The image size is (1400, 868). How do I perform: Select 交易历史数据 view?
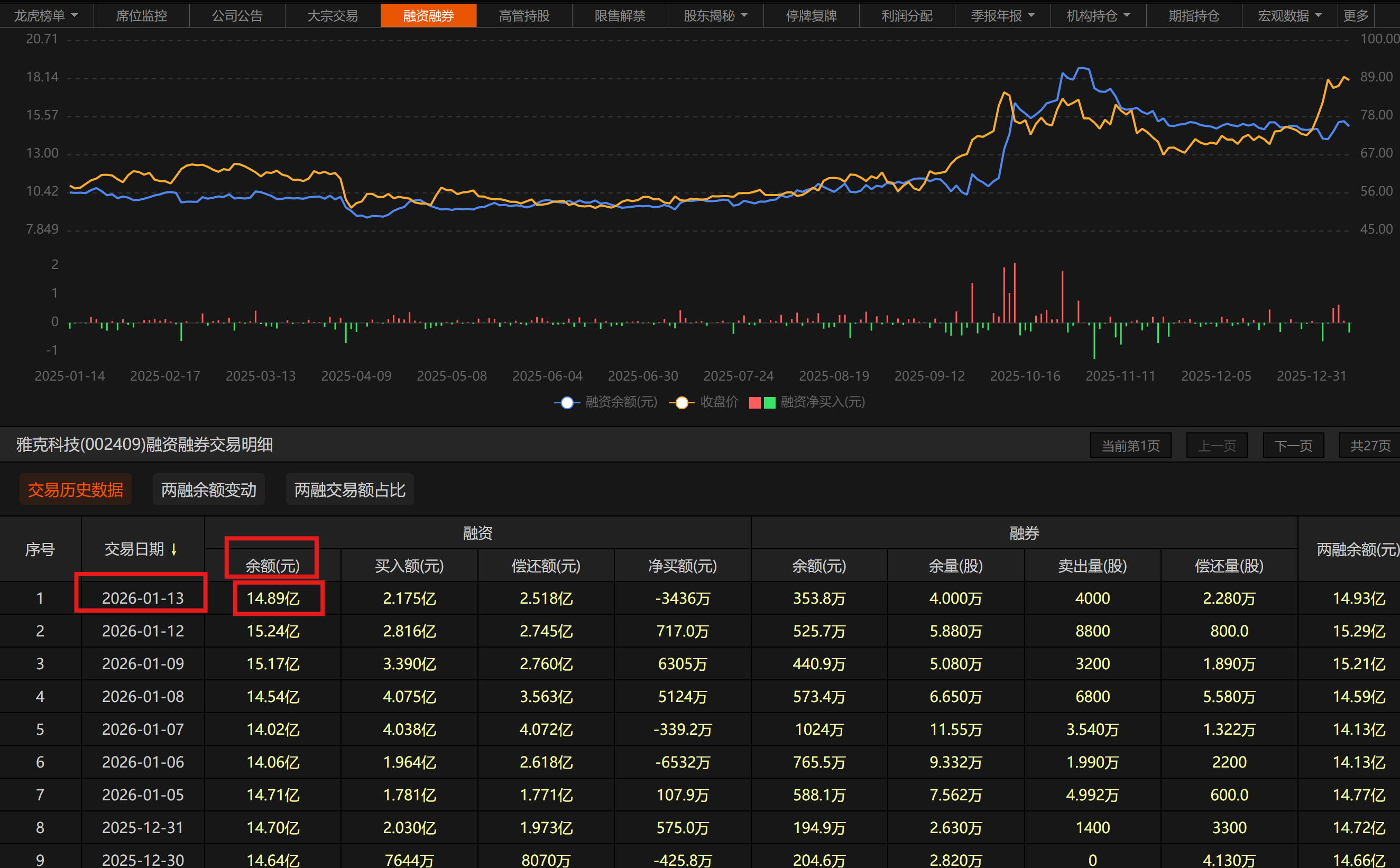75,490
